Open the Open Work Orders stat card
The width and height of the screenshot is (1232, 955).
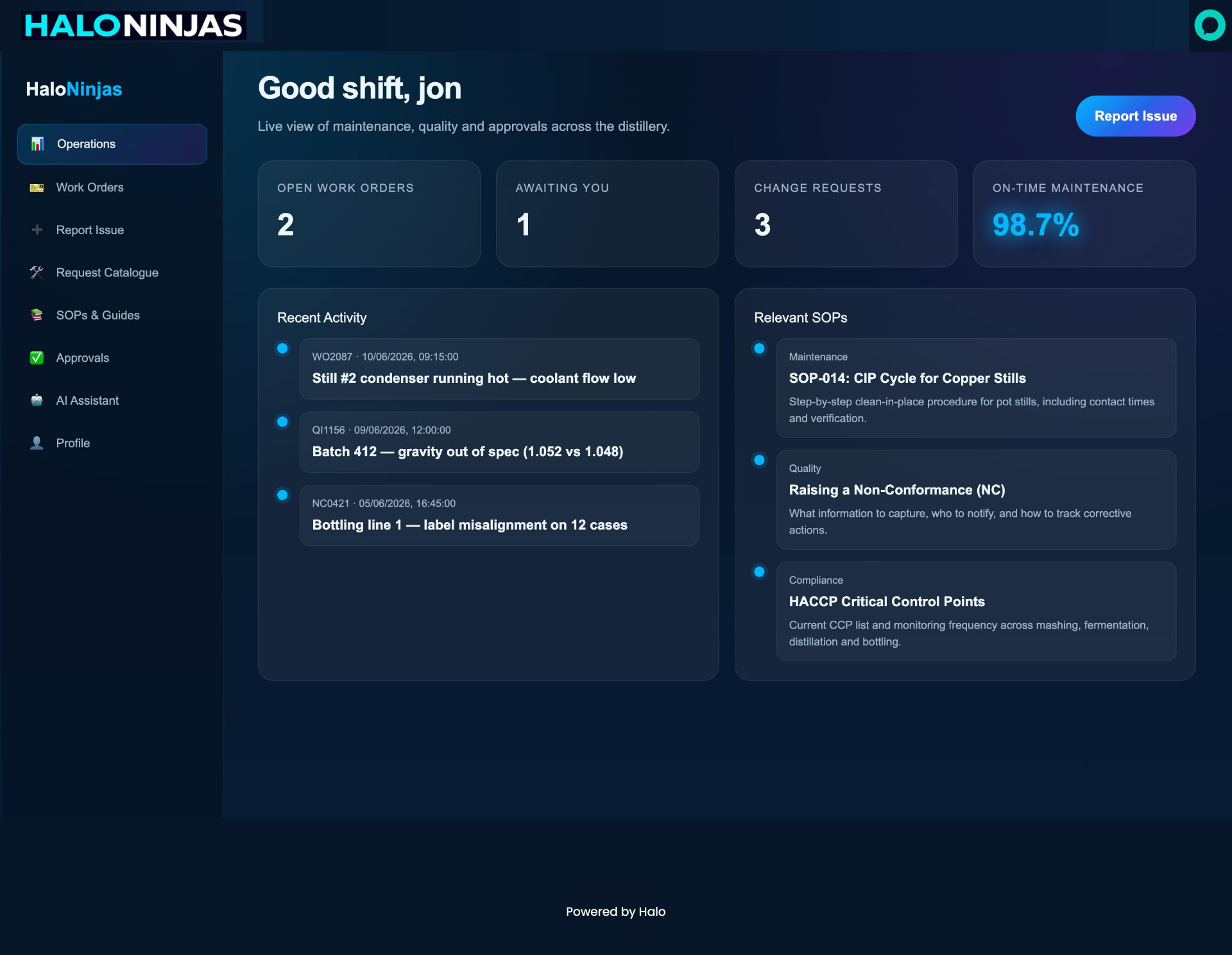pos(369,214)
